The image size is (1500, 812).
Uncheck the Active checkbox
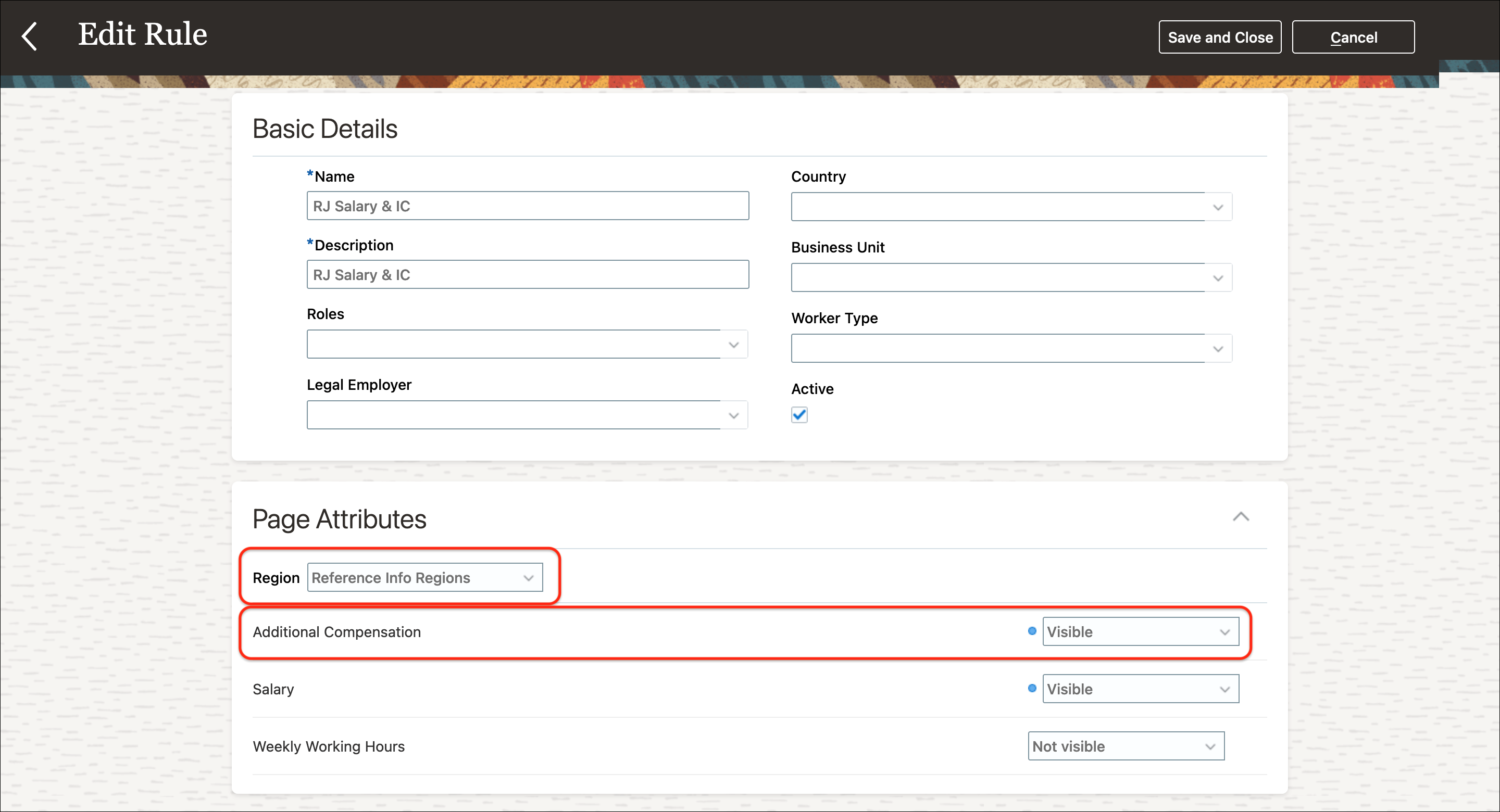point(799,415)
